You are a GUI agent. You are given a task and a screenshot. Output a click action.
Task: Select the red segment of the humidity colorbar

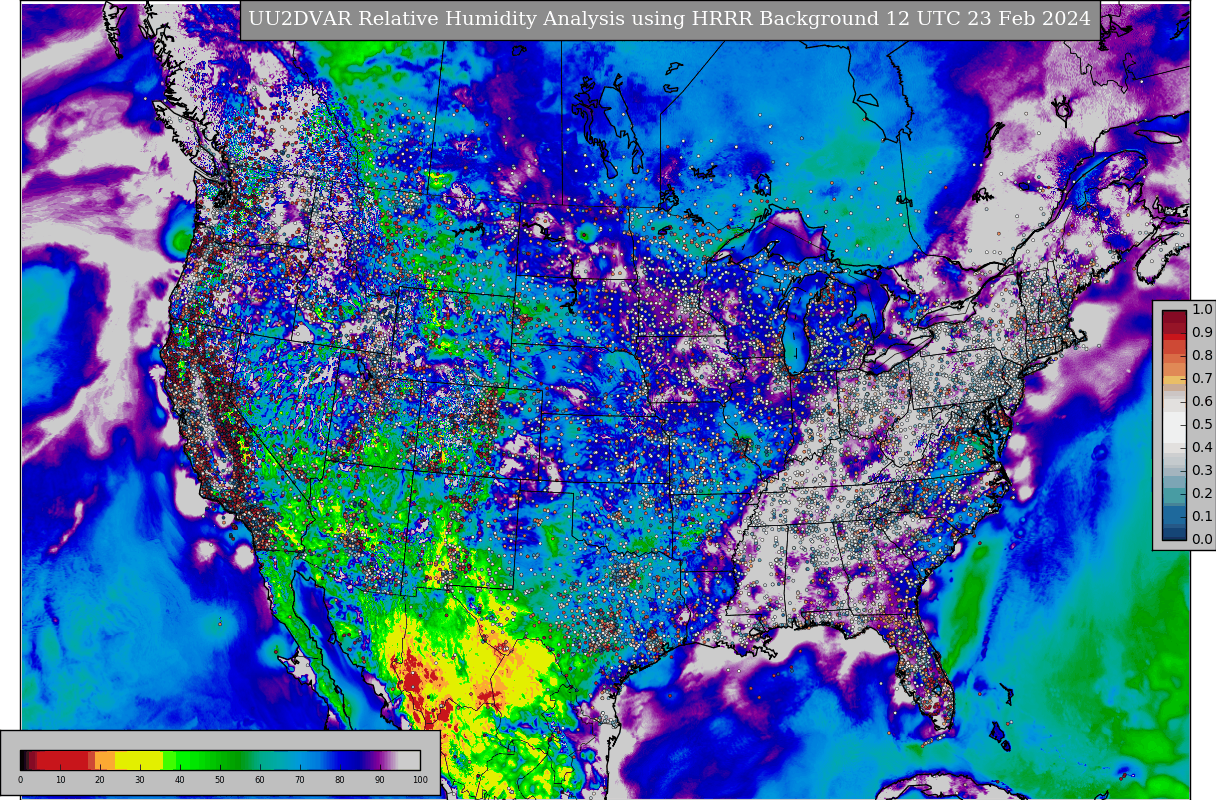tap(62, 760)
